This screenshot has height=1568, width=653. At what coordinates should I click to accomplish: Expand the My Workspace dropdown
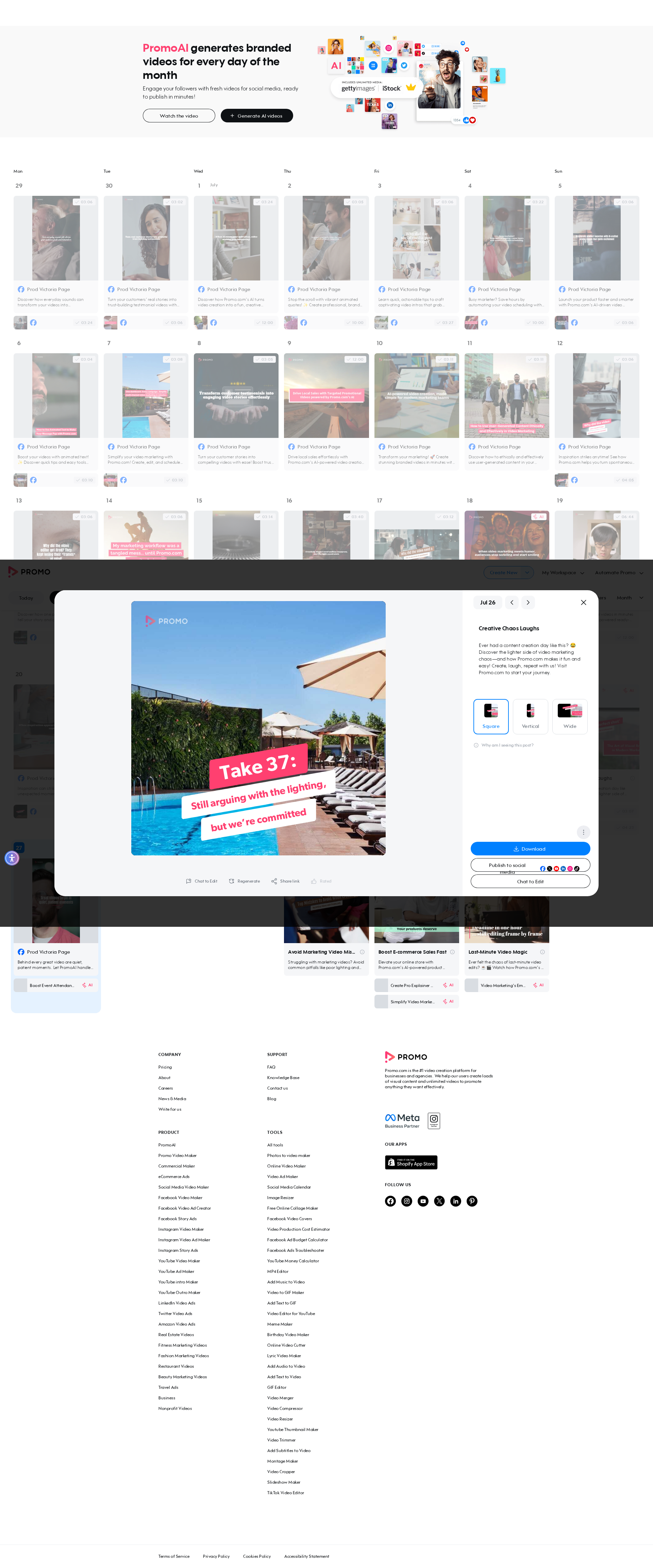click(x=563, y=573)
